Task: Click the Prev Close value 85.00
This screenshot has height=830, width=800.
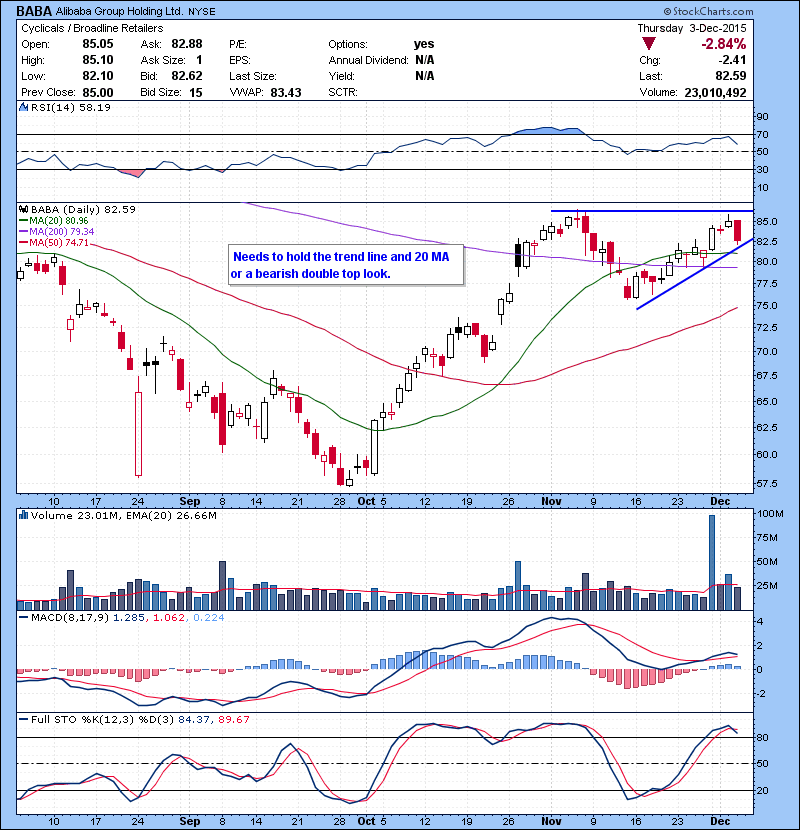Action: 98,92
